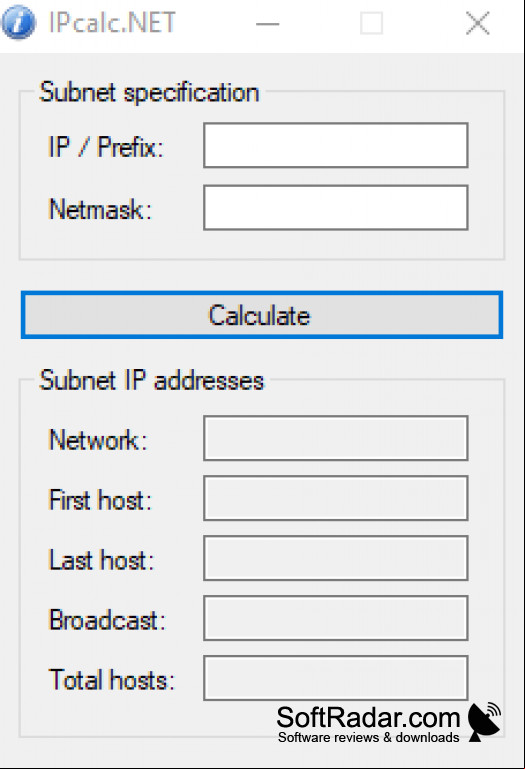
Task: Click the 'Subnet specification' group heading
Action: point(149,92)
